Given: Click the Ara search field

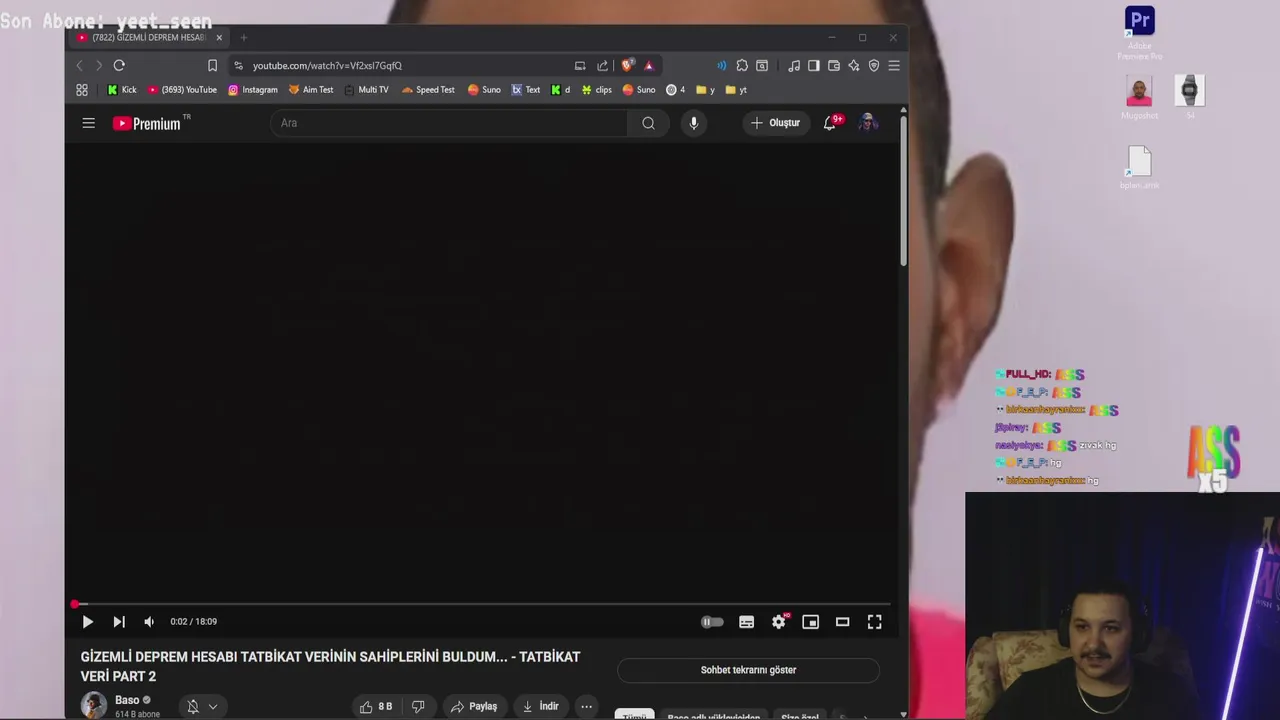Looking at the screenshot, I should click(449, 123).
